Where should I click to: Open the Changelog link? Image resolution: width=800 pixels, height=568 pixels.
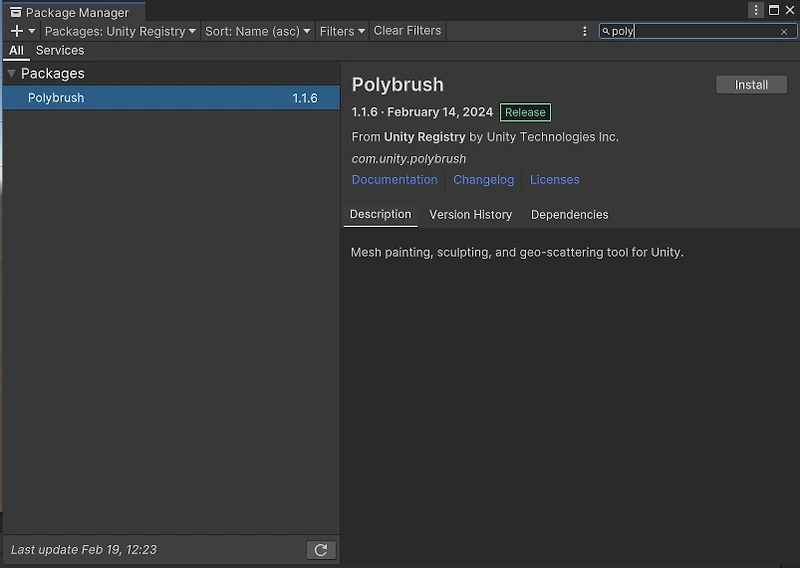483,180
